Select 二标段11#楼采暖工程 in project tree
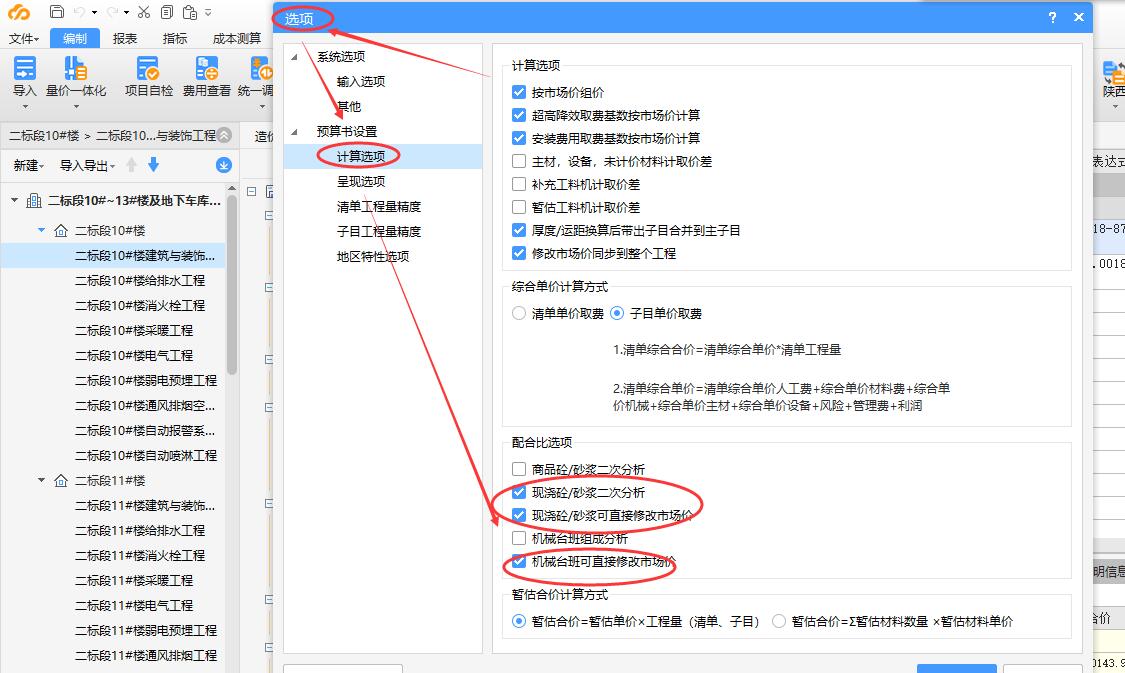Image resolution: width=1125 pixels, height=673 pixels. coord(134,580)
